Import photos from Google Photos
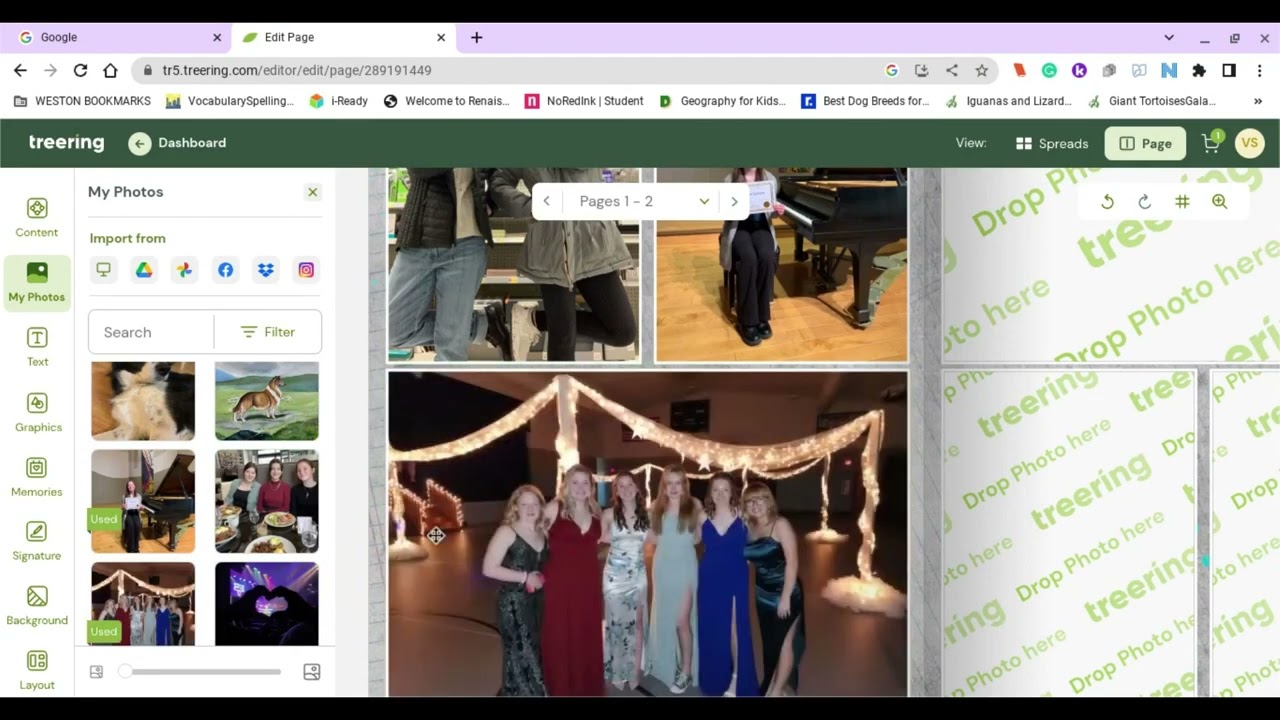Viewport: 1280px width, 720px height. 184,270
